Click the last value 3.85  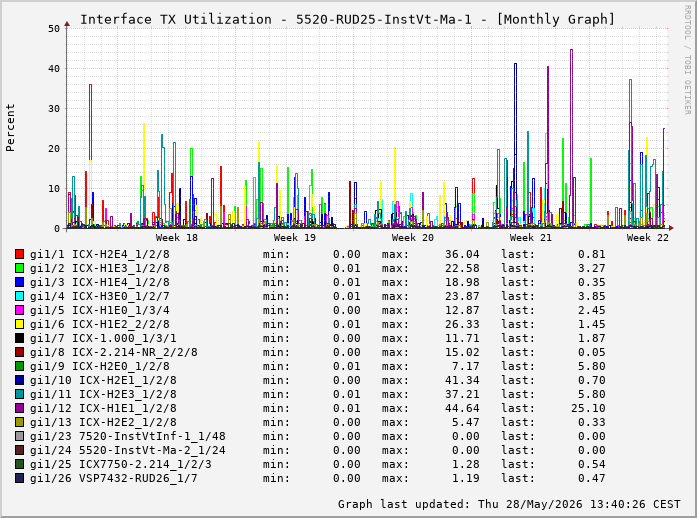tap(592, 296)
